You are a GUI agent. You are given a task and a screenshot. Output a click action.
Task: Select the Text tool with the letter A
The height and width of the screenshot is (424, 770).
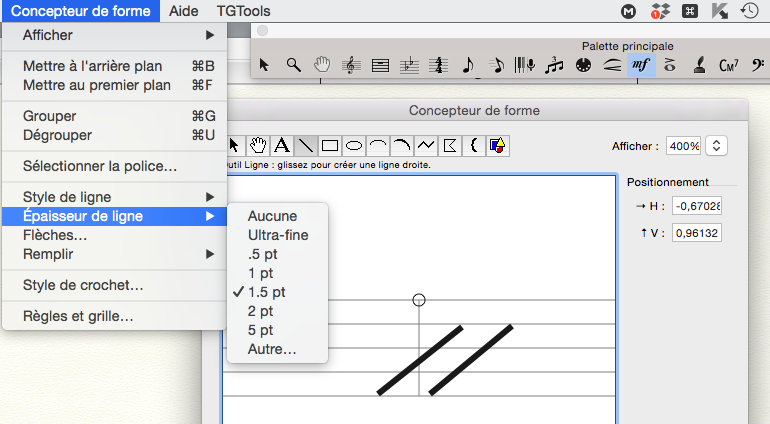[x=282, y=146]
